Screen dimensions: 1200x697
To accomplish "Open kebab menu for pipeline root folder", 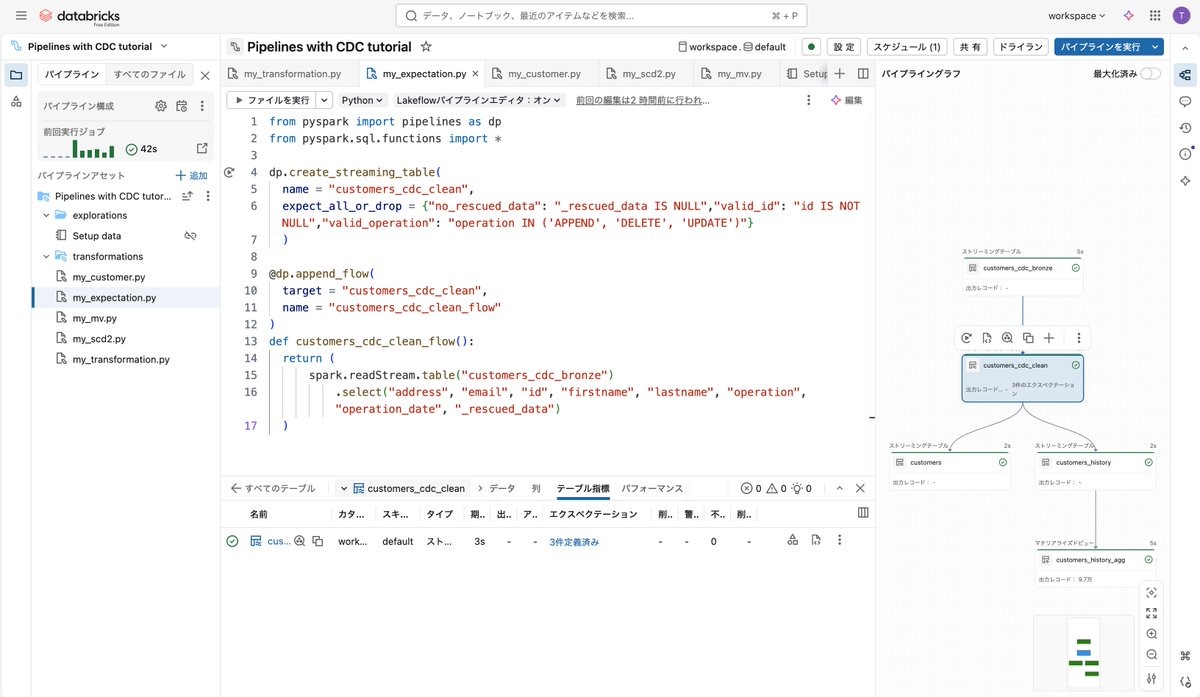I will (x=208, y=196).
